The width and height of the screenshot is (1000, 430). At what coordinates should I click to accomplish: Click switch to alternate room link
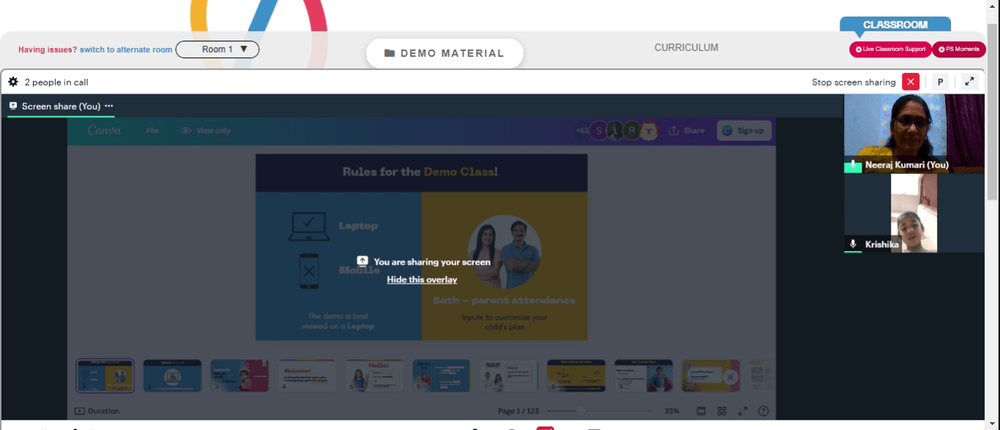click(126, 49)
